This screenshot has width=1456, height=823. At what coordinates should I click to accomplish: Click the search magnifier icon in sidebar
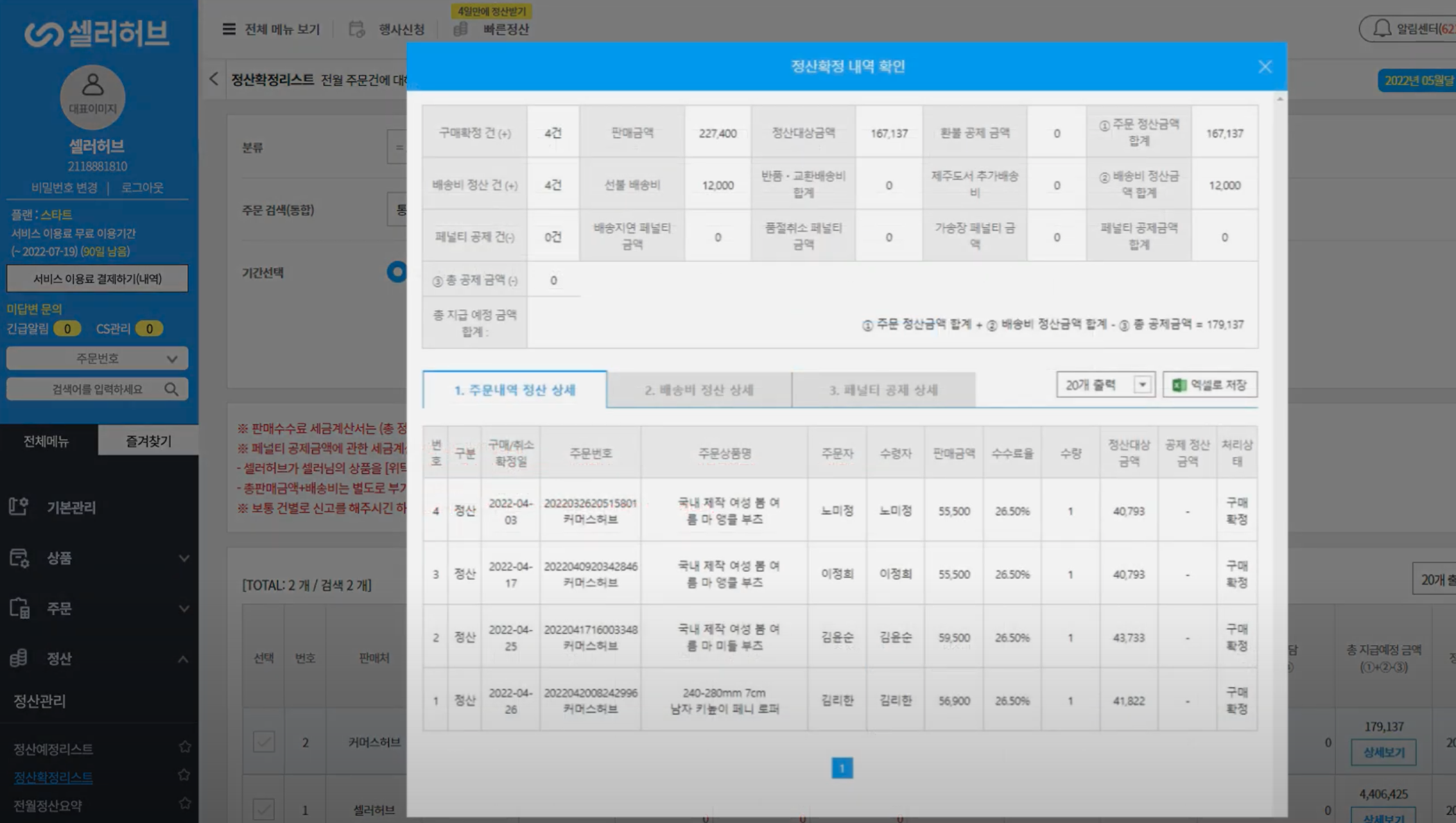pyautogui.click(x=171, y=389)
